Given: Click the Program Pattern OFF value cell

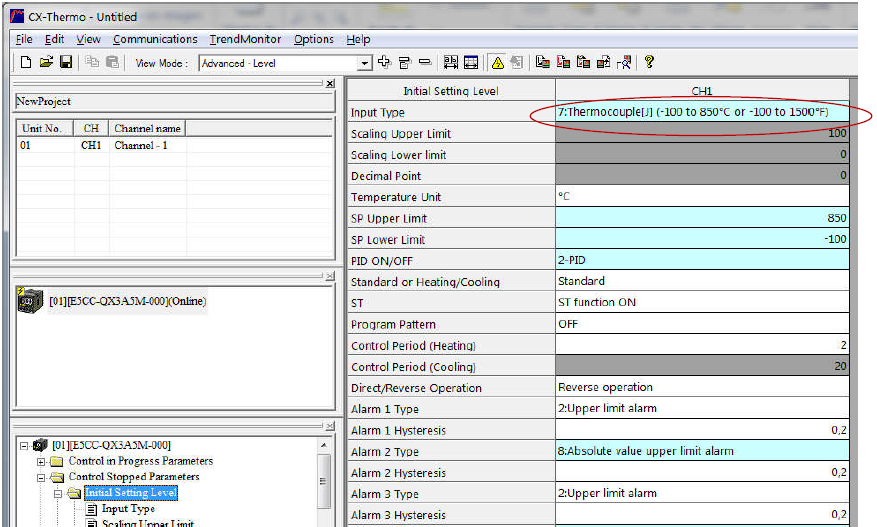Looking at the screenshot, I should coord(702,324).
